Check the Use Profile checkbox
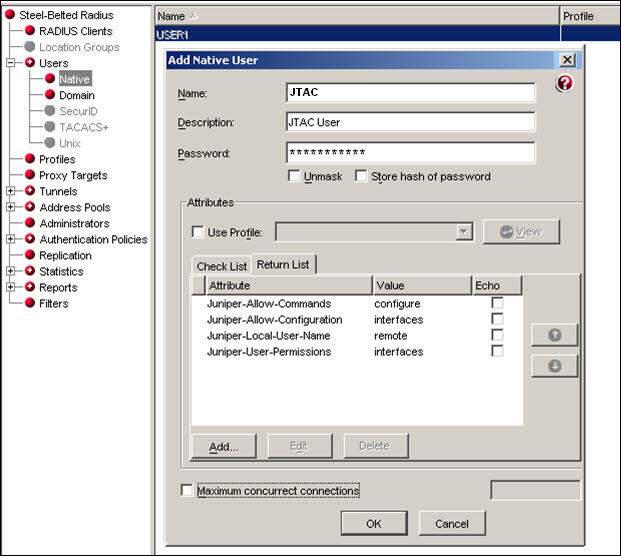The height and width of the screenshot is (556, 621). click(198, 232)
